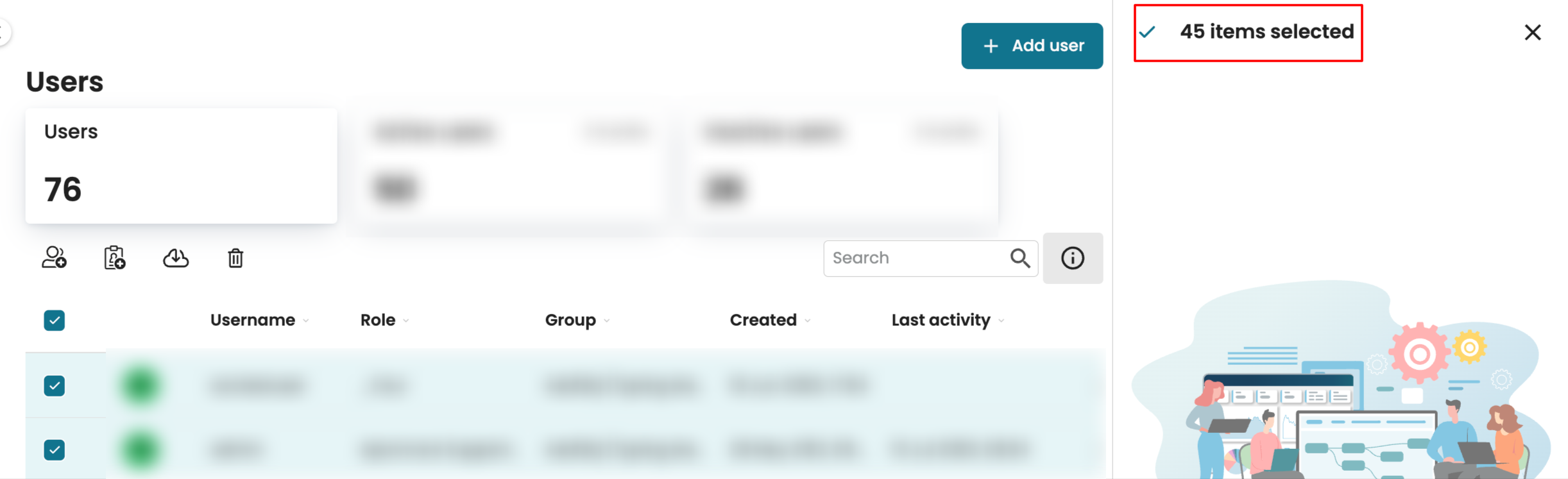Open the Group column sort dropdown
The width and height of the screenshot is (1568, 479).
607,321
